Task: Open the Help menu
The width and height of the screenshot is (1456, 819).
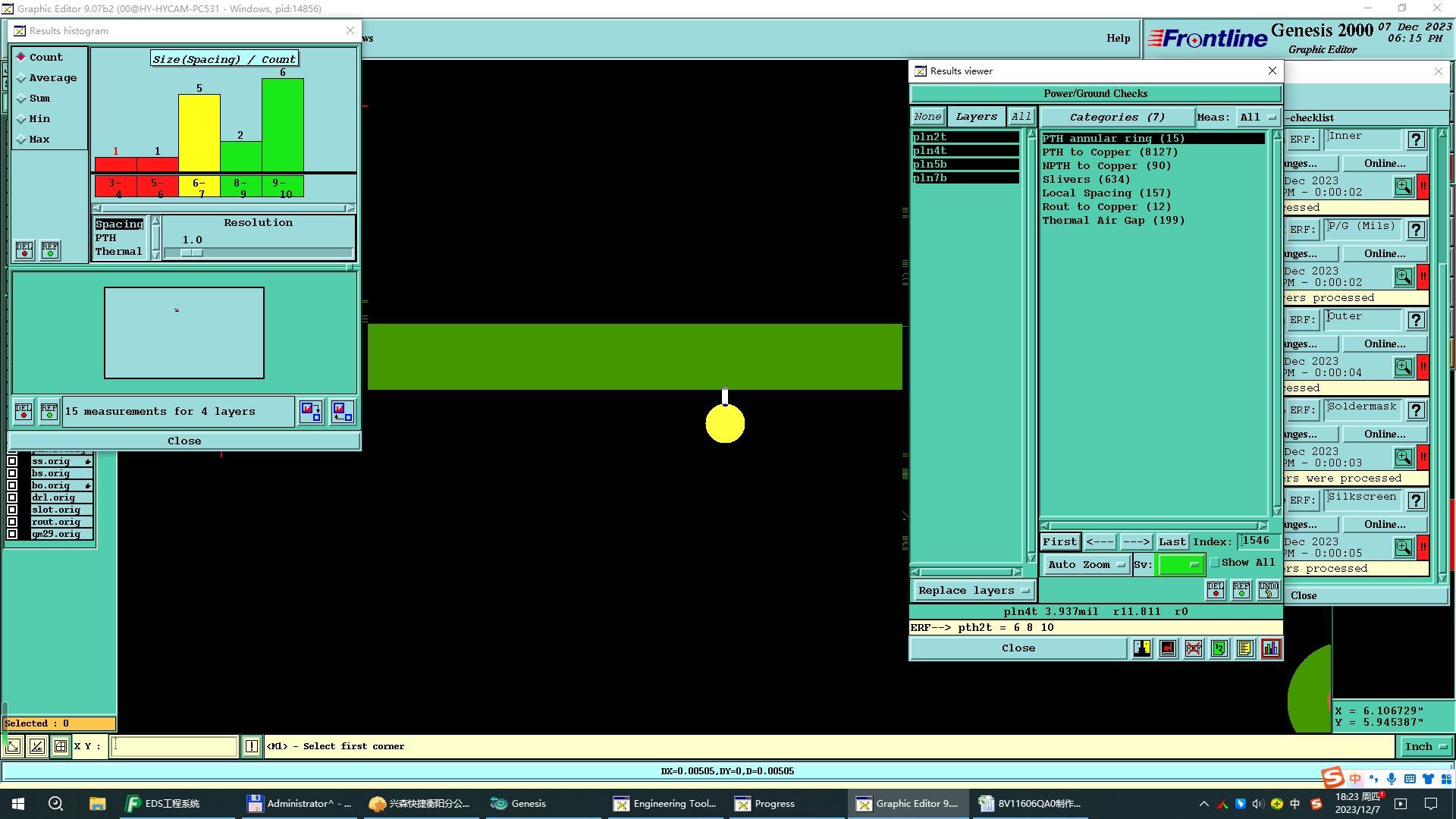Action: [1118, 39]
